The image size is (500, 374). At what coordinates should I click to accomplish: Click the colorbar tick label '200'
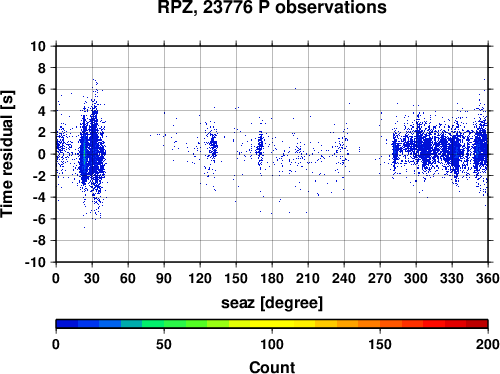[x=488, y=344]
